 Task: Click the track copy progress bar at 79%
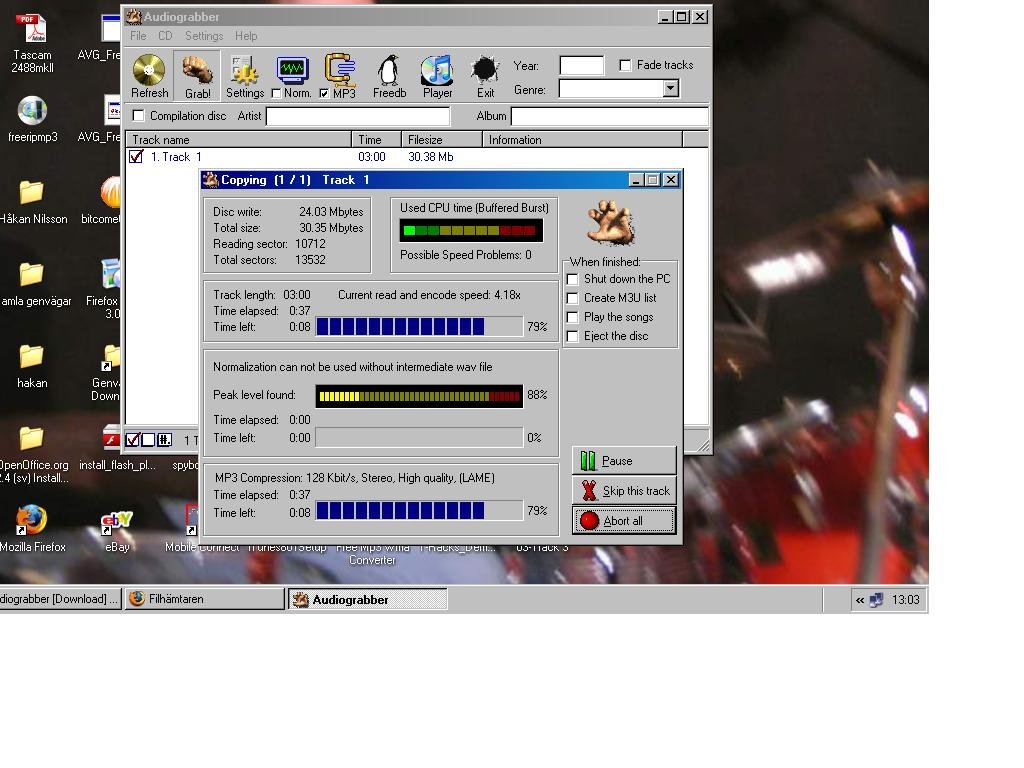coord(419,327)
